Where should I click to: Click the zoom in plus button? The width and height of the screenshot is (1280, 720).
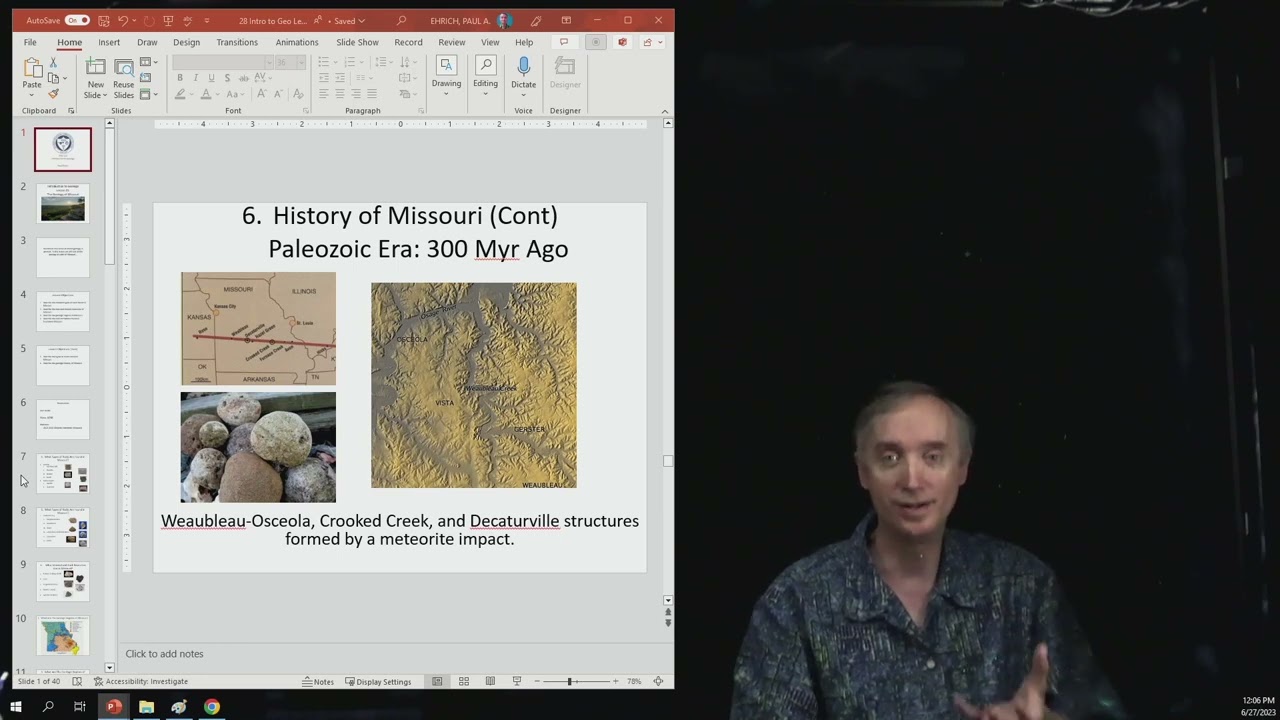click(615, 681)
